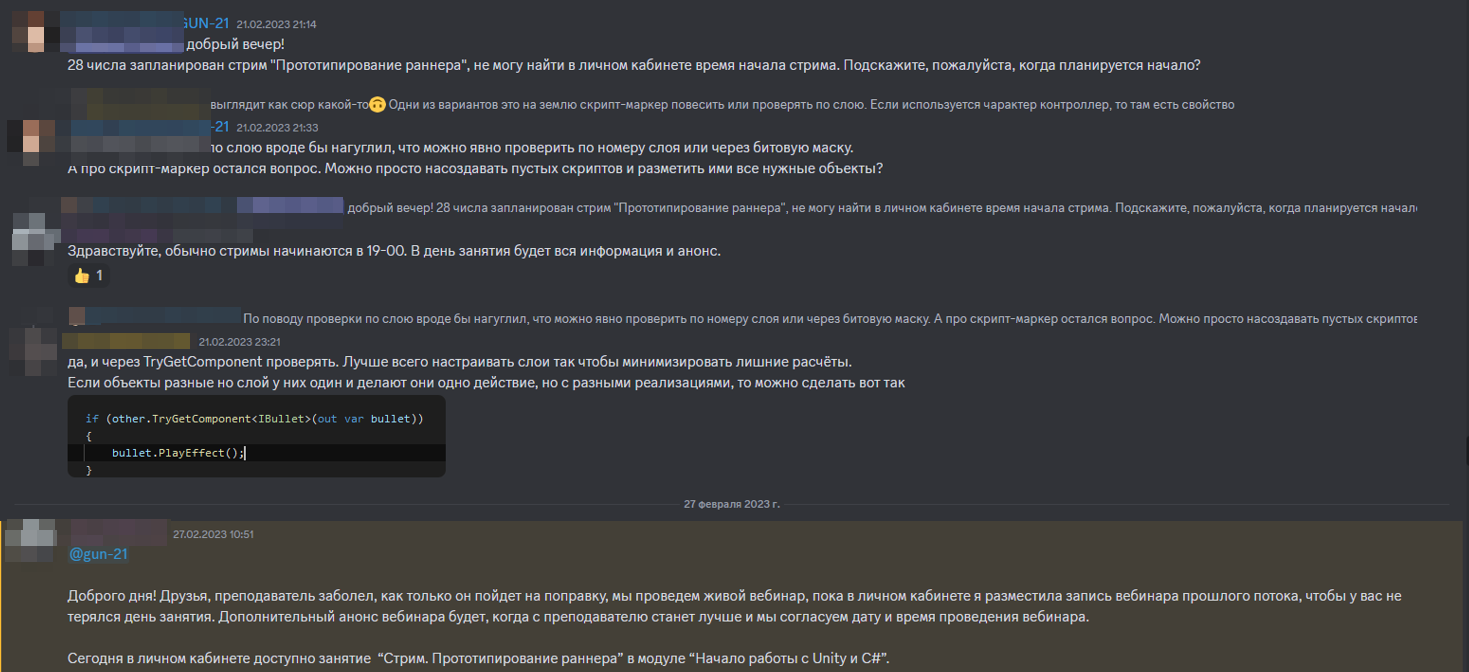Jump to replied message 'По поводу проверки по слою'
1469x672 pixels.
830,318
